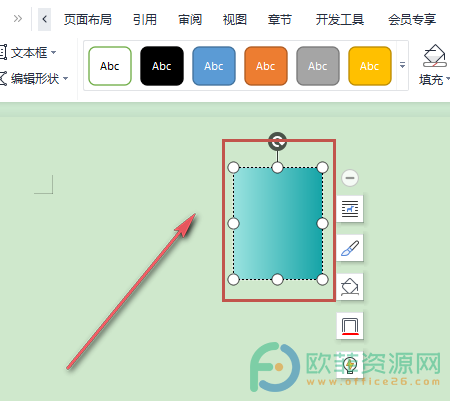
Task: Switch to the 审阅 tab
Action: click(x=190, y=20)
